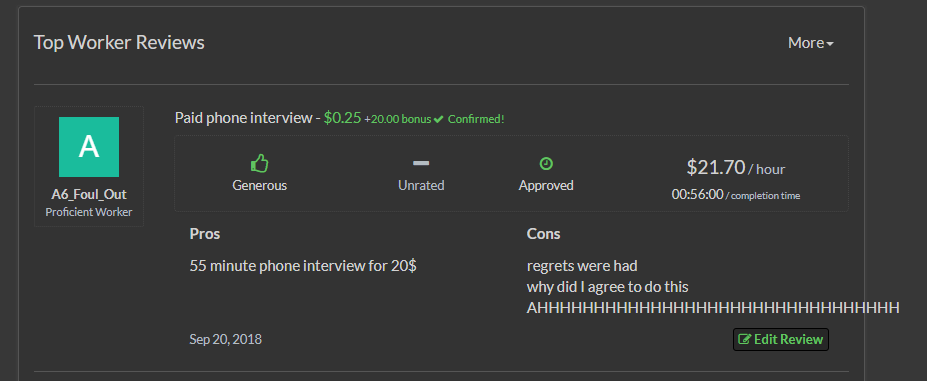Click the Edit Review button
This screenshot has width=927, height=381.
point(780,340)
